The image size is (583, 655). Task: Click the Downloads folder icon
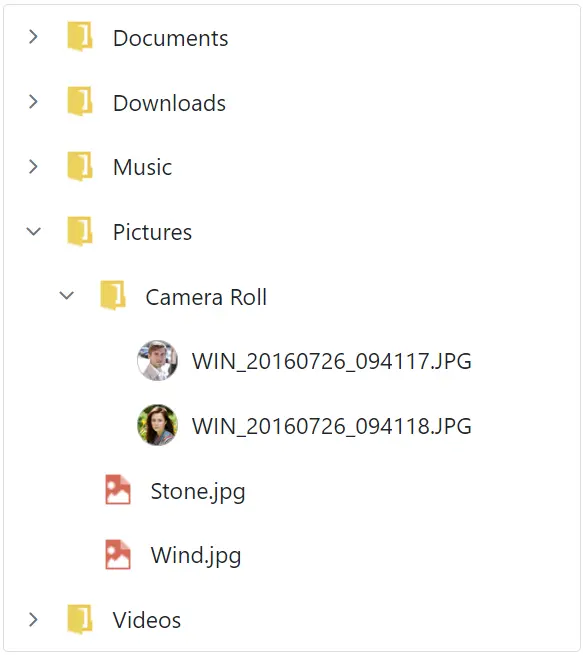tap(80, 101)
